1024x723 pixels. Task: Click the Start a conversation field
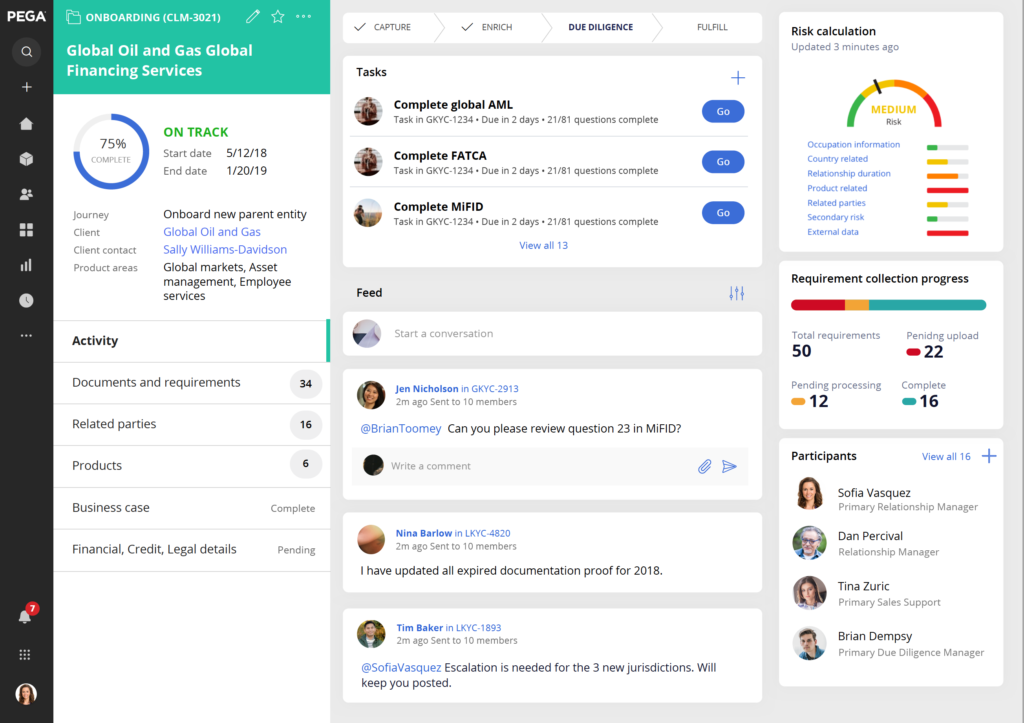552,334
